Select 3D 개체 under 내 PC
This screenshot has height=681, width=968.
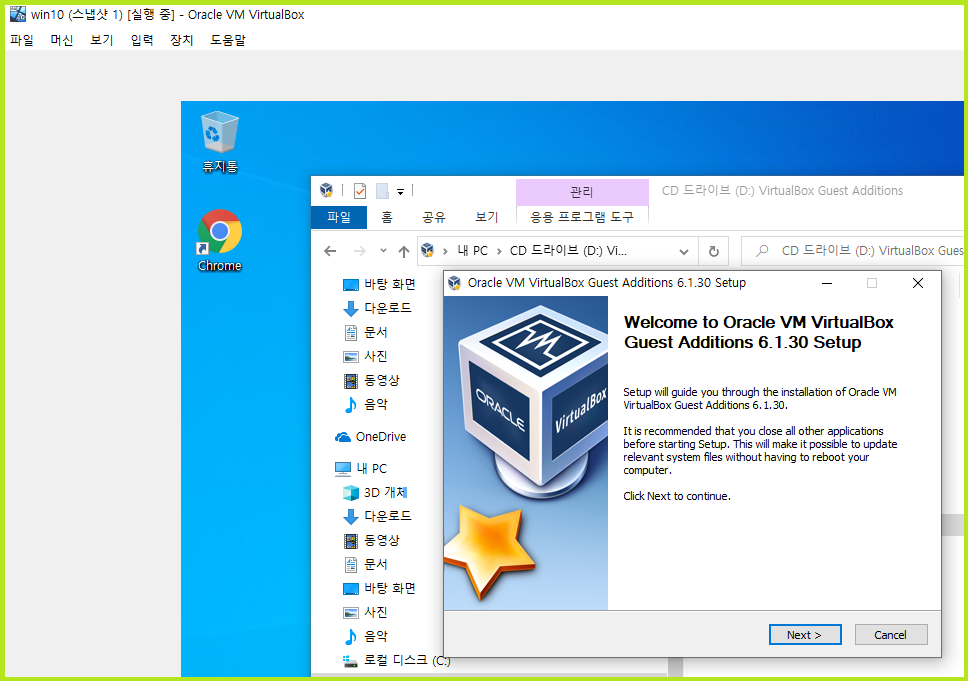point(375,492)
